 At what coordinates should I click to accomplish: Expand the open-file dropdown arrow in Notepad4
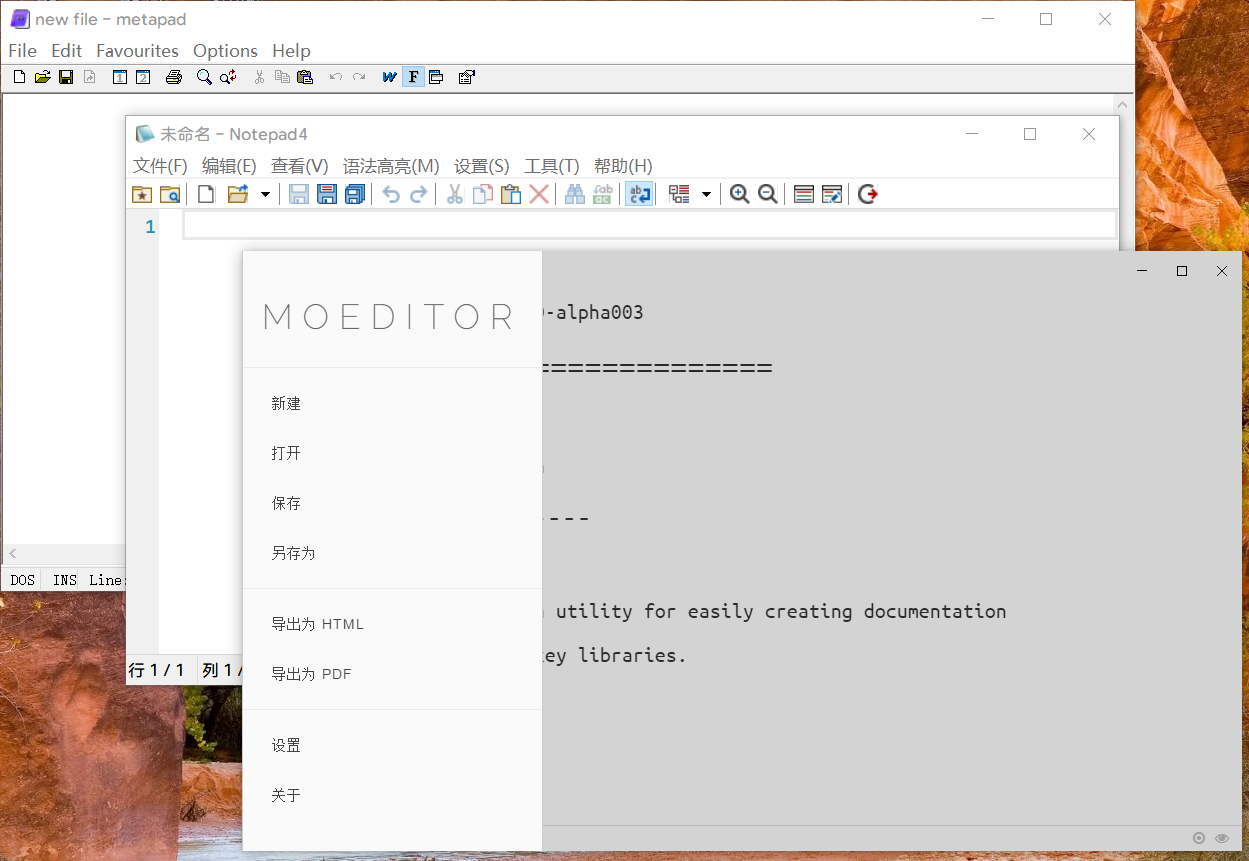[x=265, y=194]
